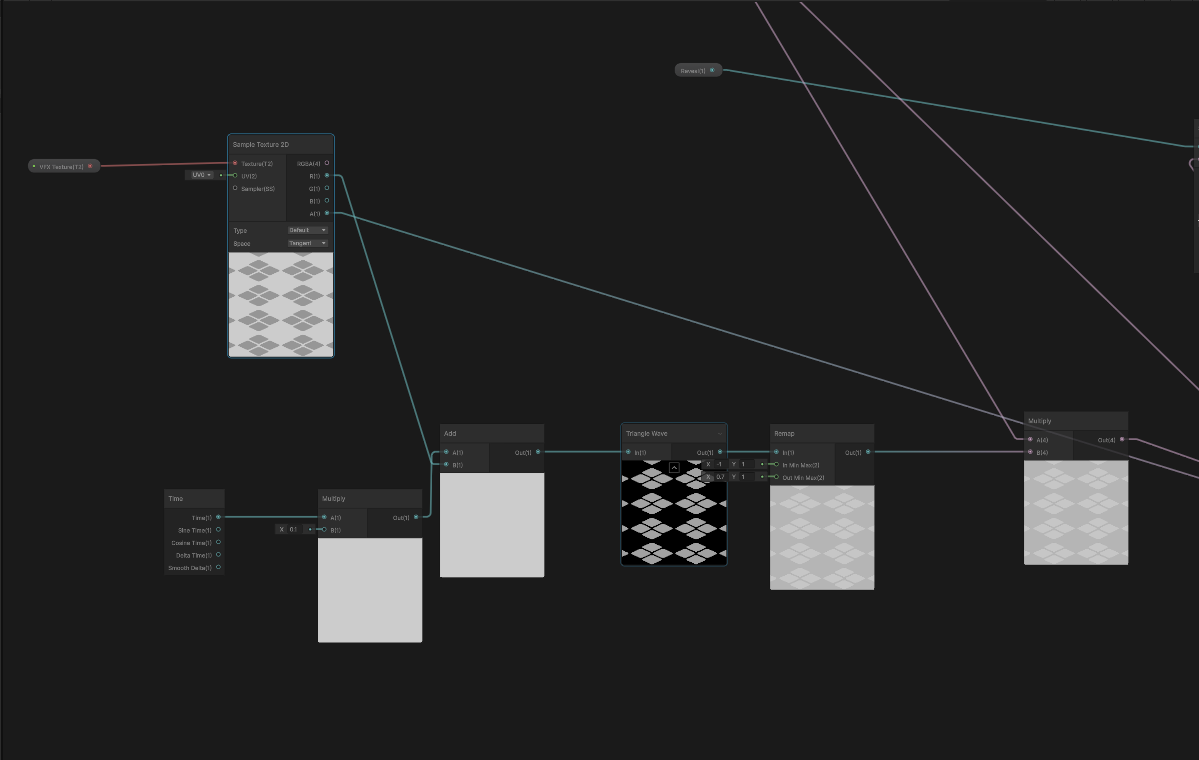Select the Multiply node connected to Time

point(370,499)
